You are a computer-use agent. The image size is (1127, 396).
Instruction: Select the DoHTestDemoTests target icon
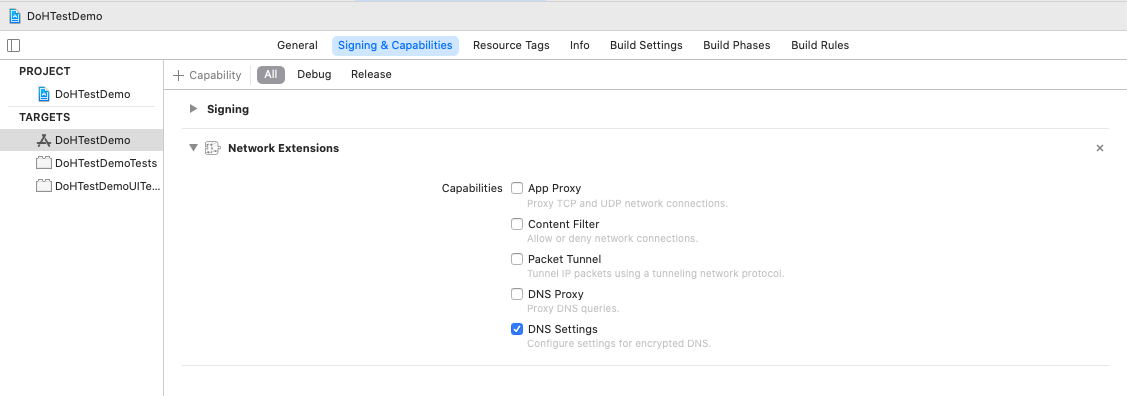tap(44, 163)
